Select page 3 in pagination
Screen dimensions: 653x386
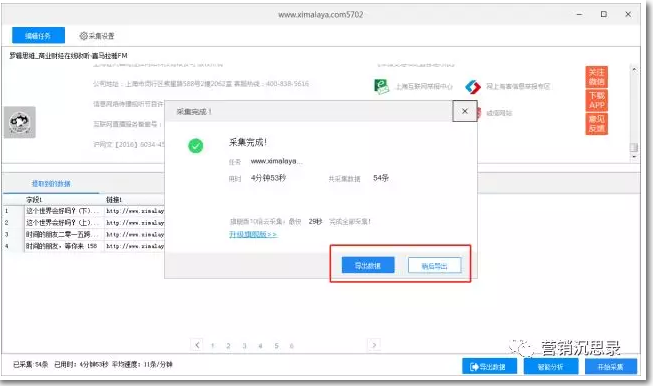click(x=244, y=346)
